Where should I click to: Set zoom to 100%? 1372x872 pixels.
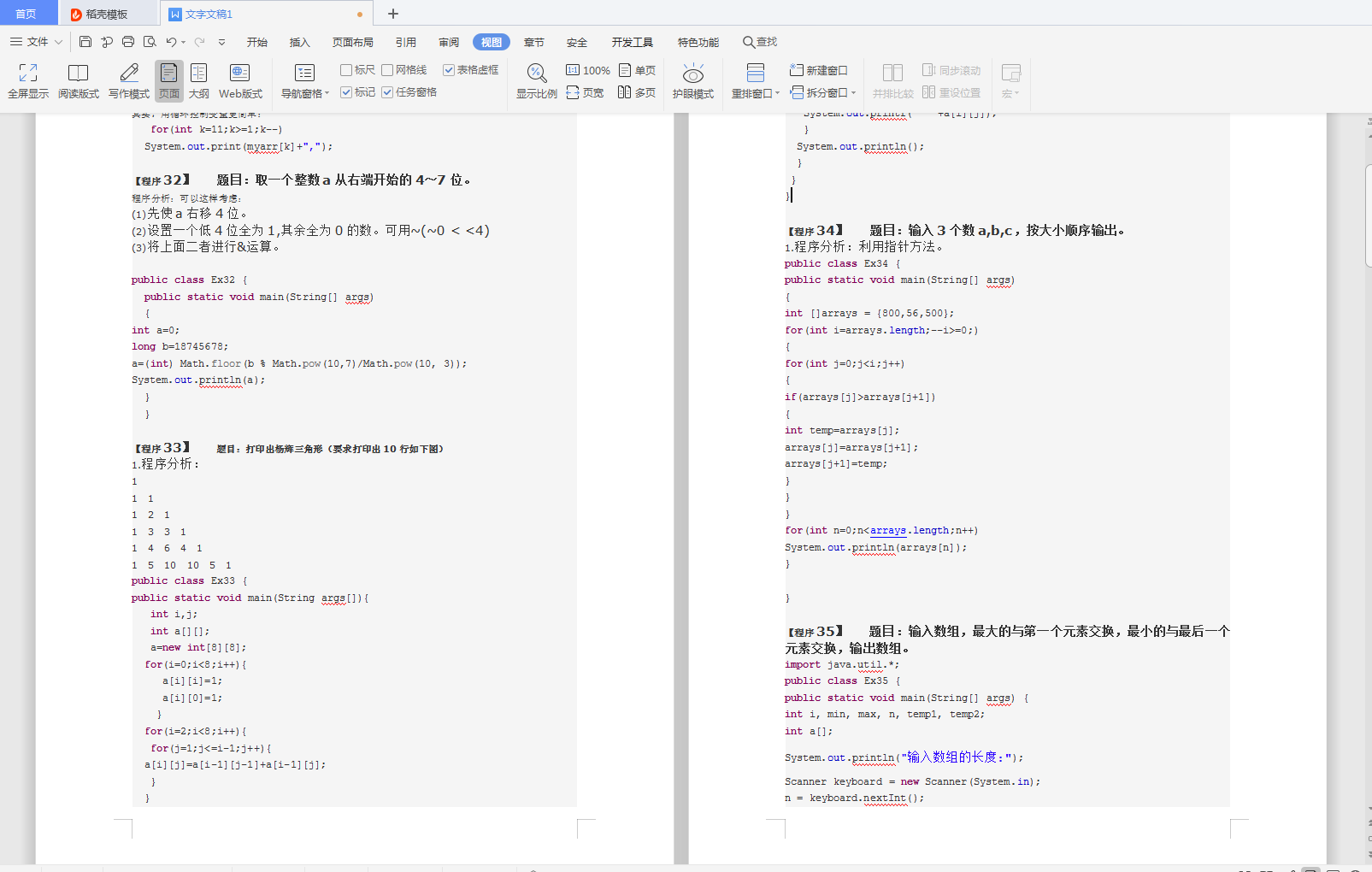point(588,70)
